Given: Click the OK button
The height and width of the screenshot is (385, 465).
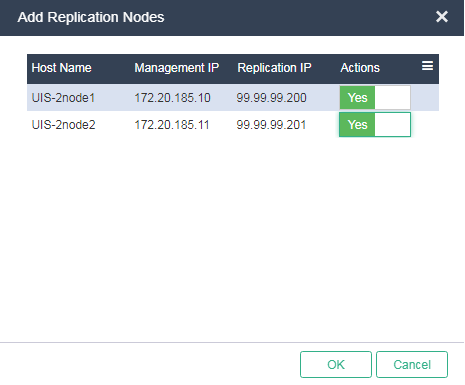Looking at the screenshot, I should pyautogui.click(x=336, y=364).
